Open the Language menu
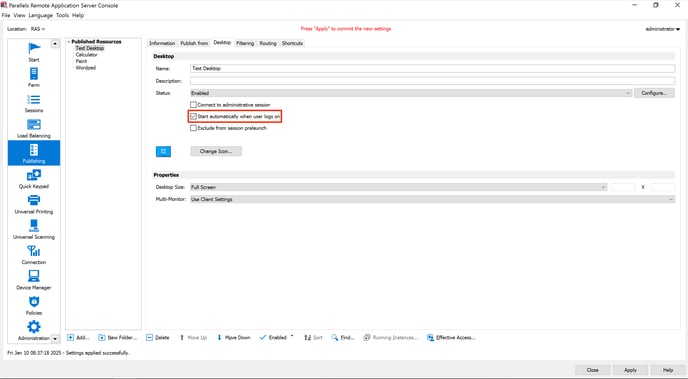 (41, 15)
